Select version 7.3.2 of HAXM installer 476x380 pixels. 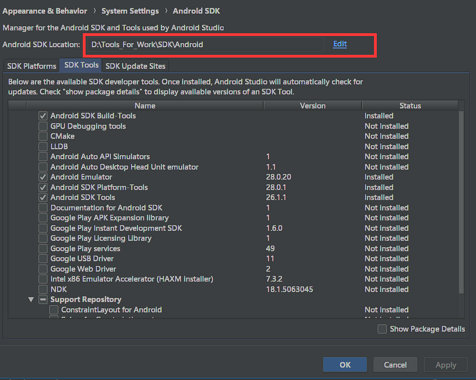pos(274,279)
